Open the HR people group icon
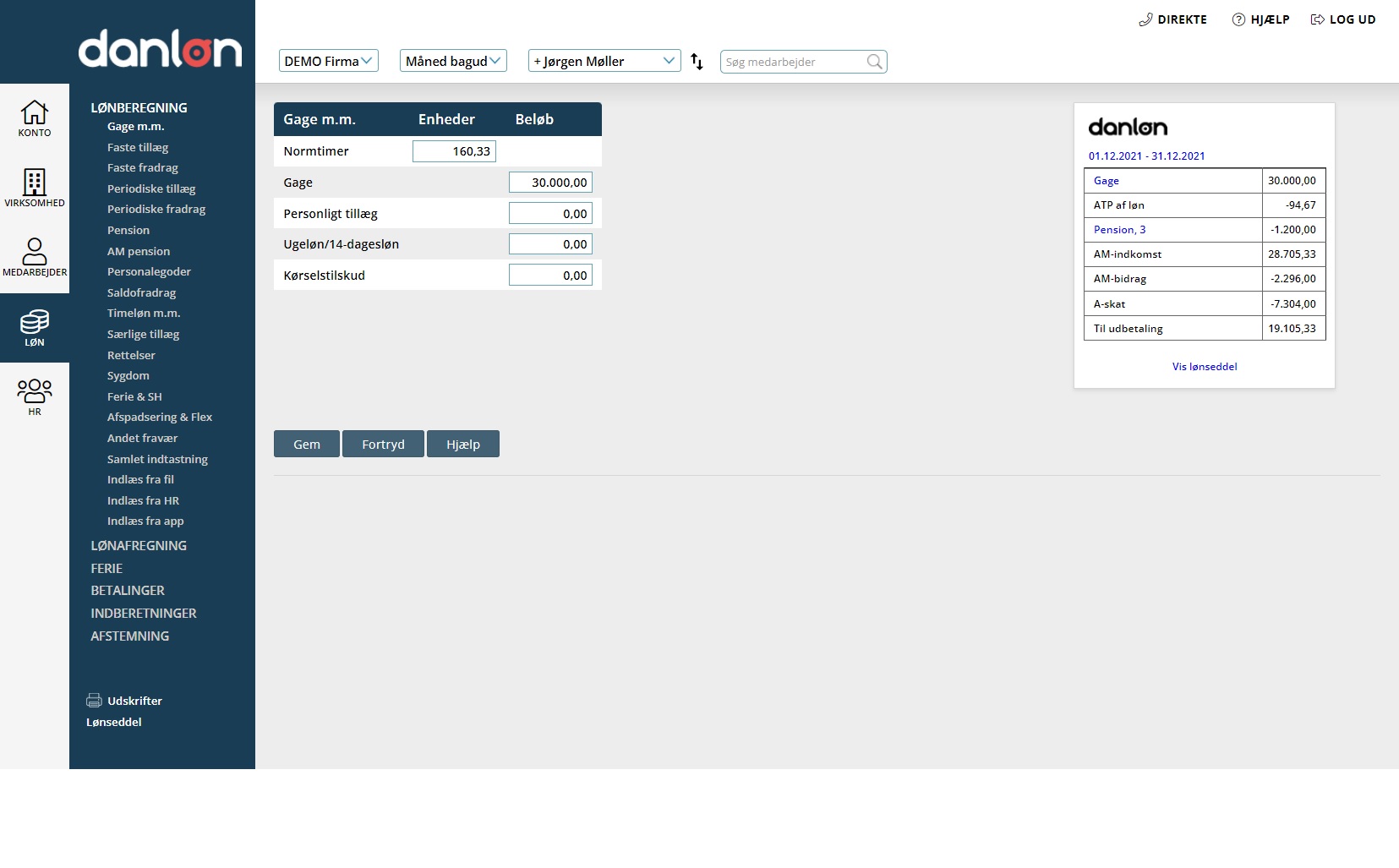 [x=35, y=391]
